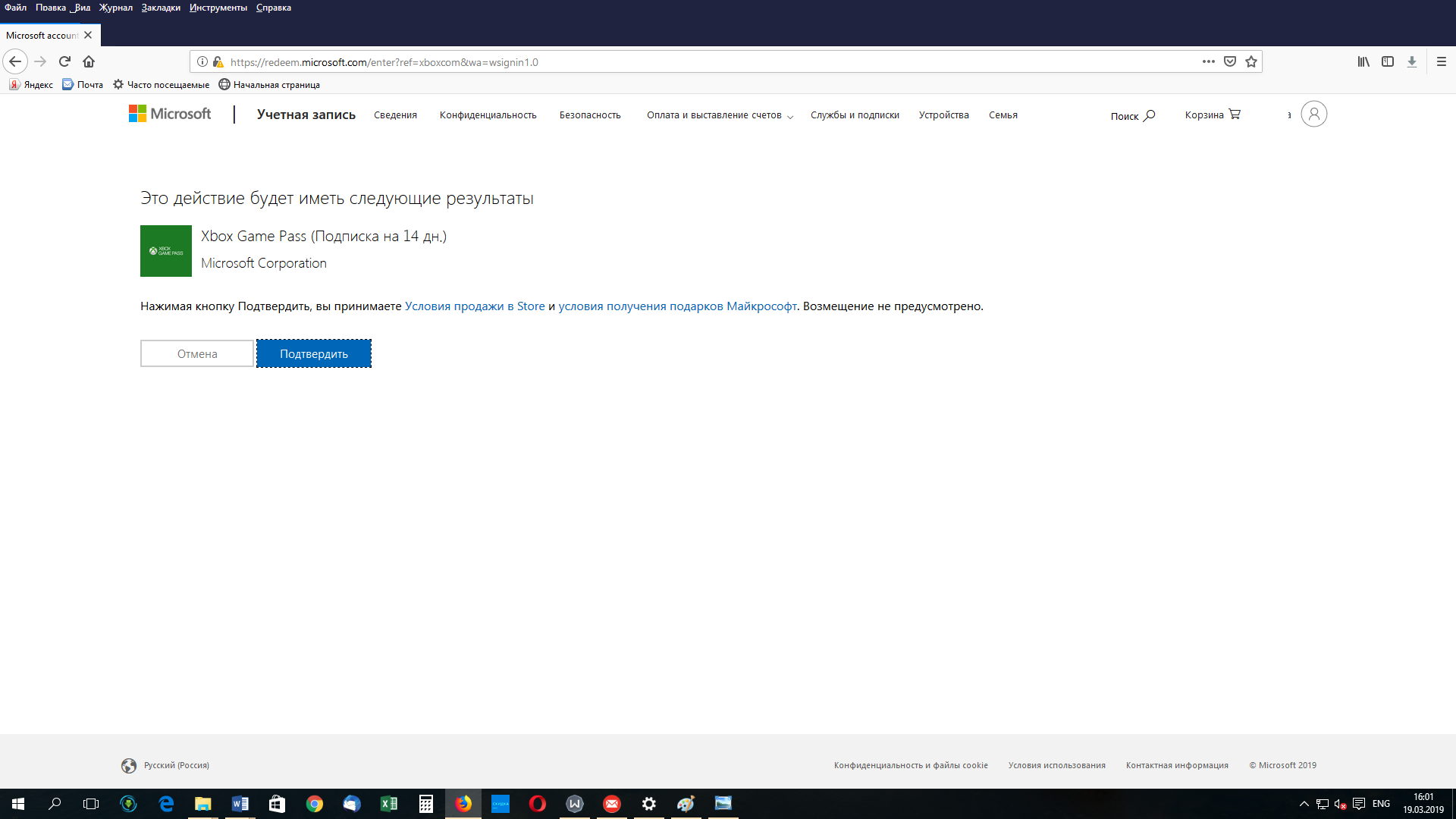The image size is (1456, 819).
Task: Open Часто посещаемые bookmarks folder
Action: 161,85
